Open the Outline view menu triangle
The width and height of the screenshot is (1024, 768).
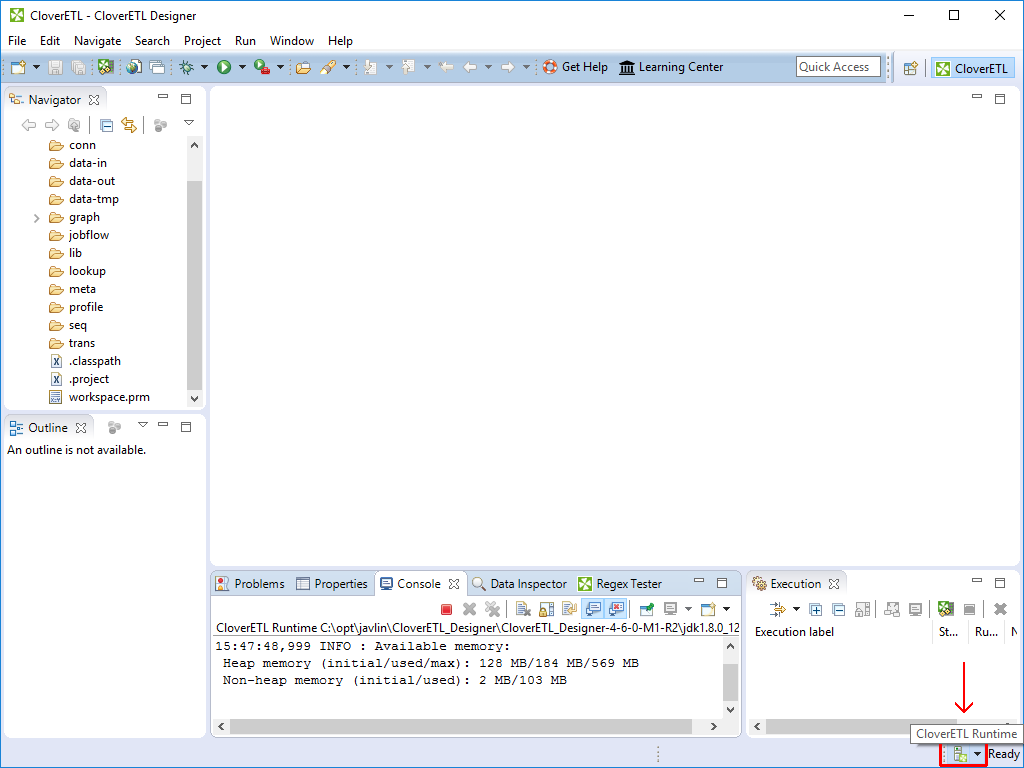coord(143,425)
